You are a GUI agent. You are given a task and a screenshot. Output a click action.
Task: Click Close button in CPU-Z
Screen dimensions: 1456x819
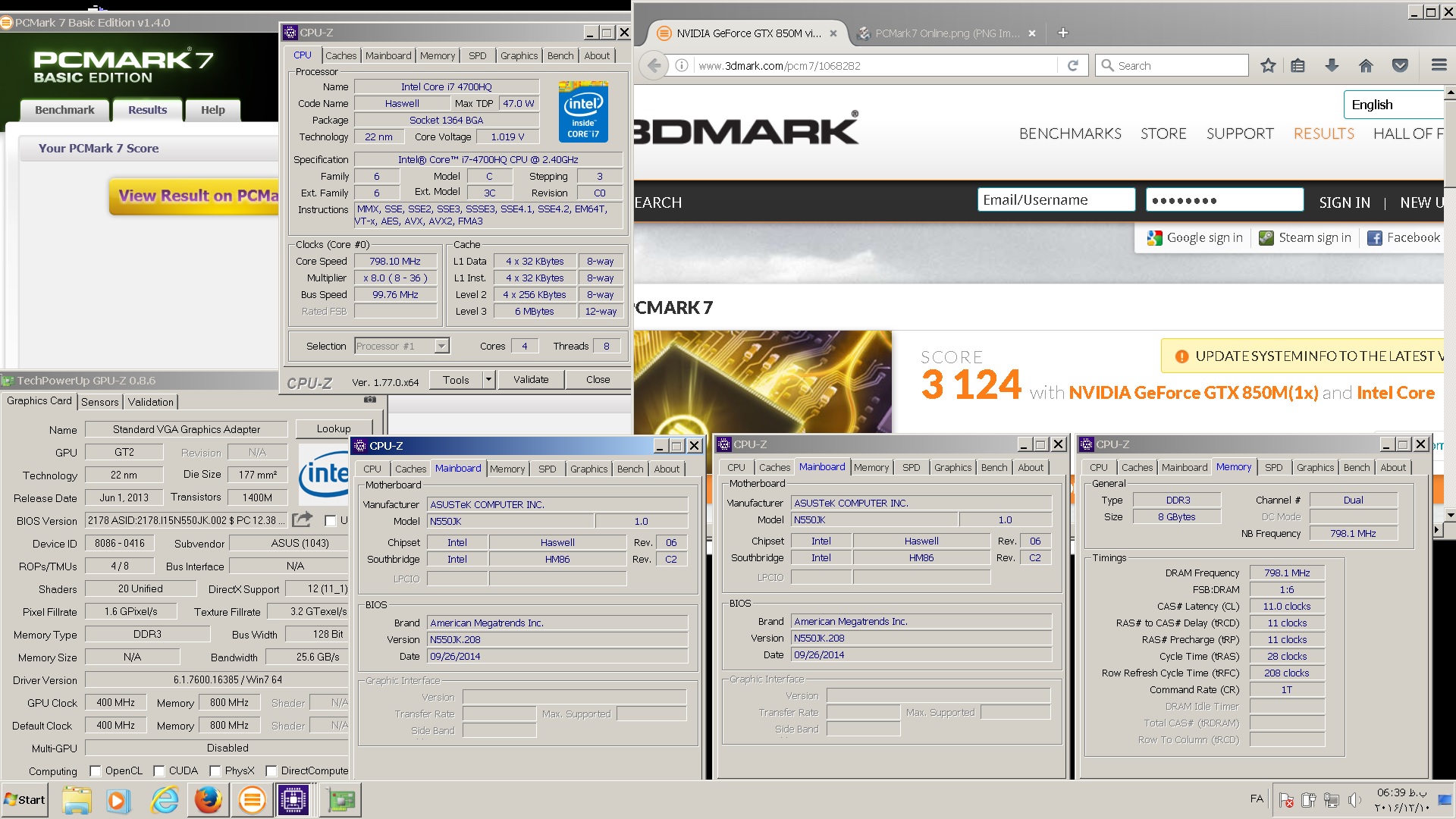598,379
